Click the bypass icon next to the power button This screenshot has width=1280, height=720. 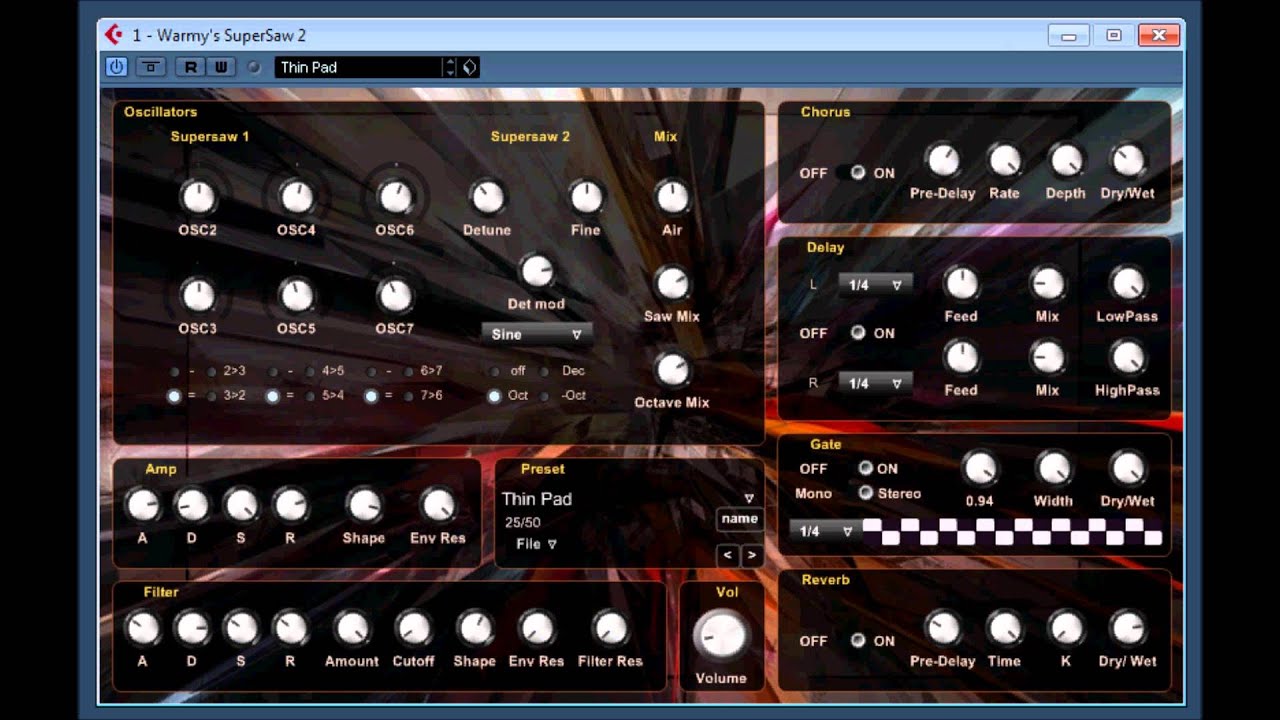point(151,67)
